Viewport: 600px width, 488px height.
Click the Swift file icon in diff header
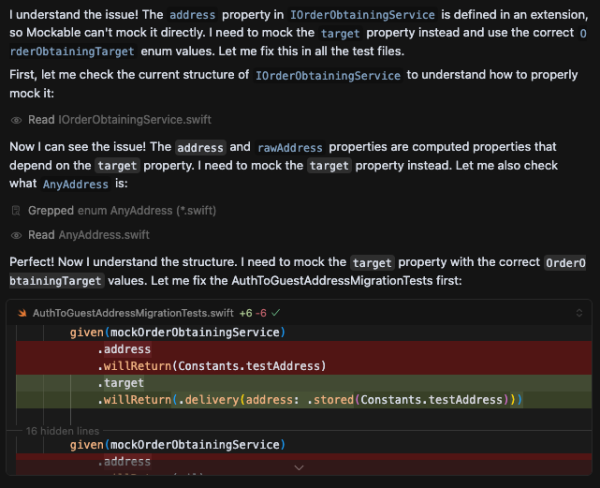(x=22, y=313)
